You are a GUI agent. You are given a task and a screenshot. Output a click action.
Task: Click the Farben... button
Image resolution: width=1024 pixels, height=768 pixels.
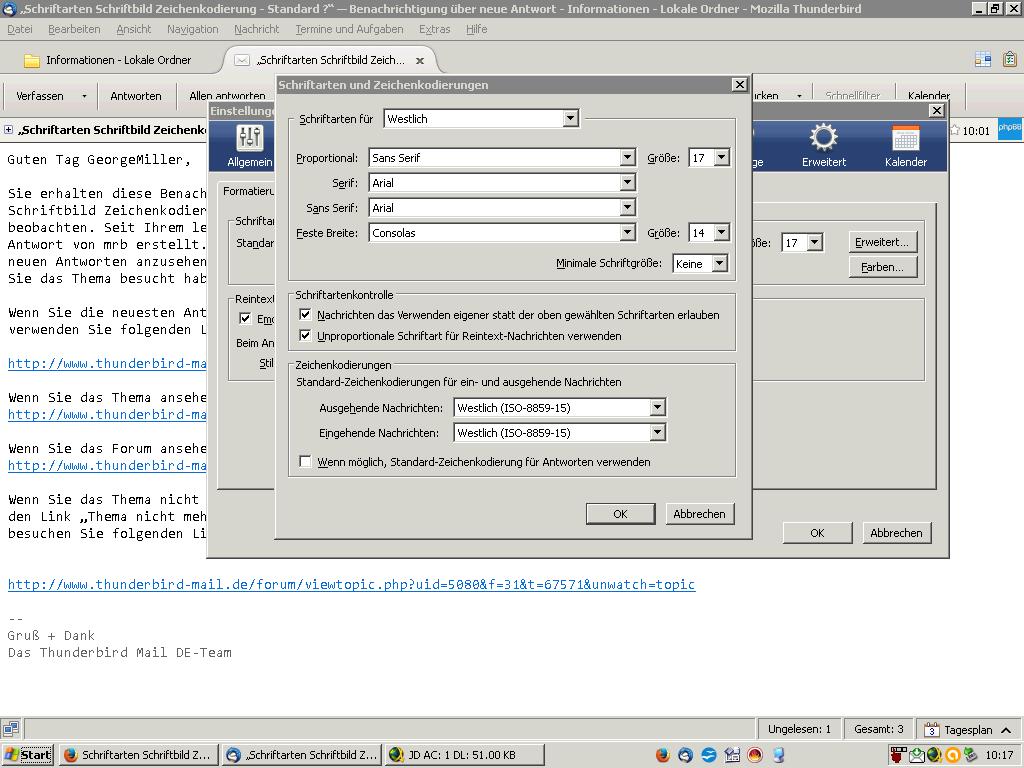pyautogui.click(x=882, y=267)
